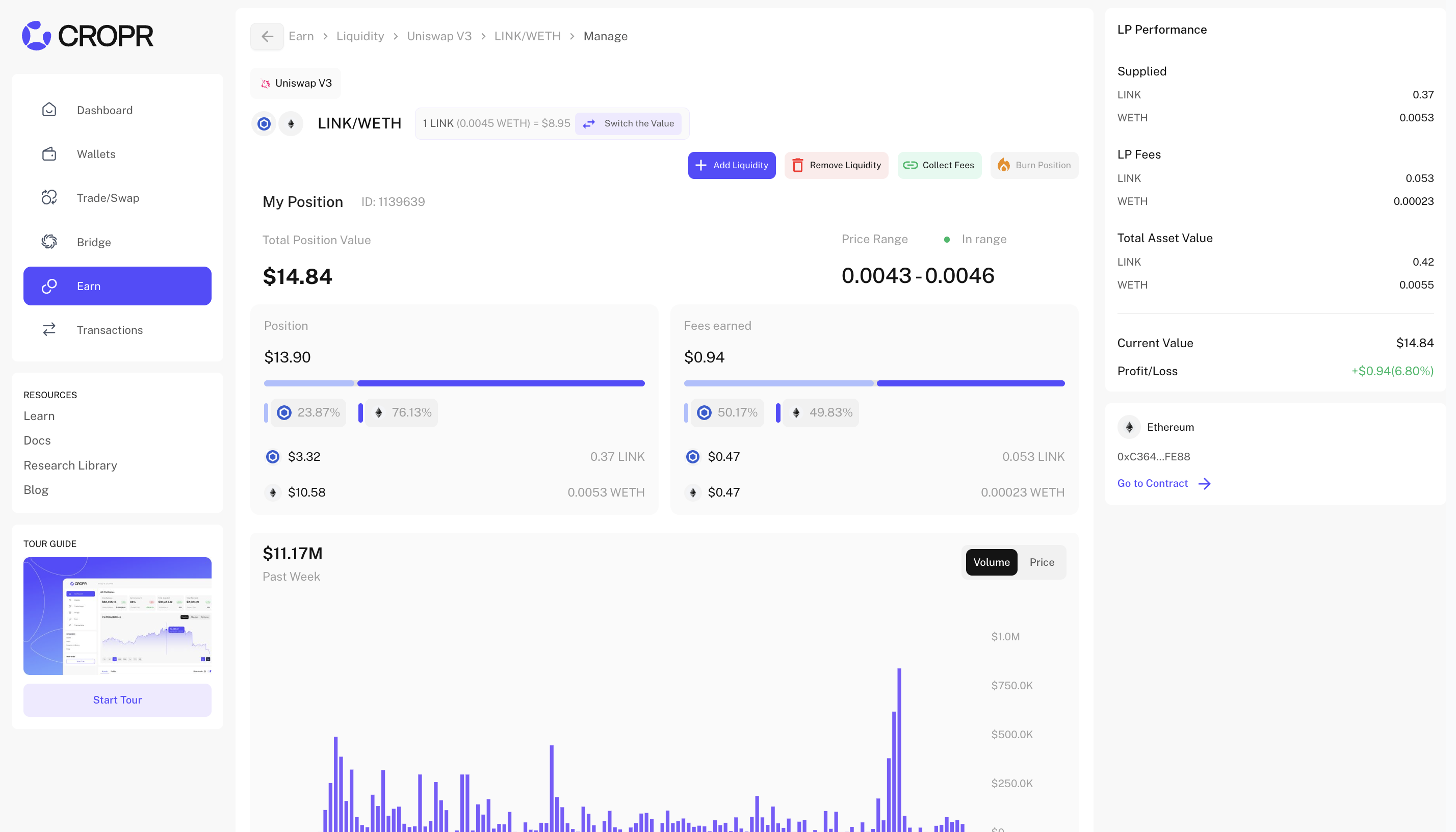Viewport: 1456px width, 832px height.
Task: Click the LINK icon beside $0.47
Action: pos(693,457)
